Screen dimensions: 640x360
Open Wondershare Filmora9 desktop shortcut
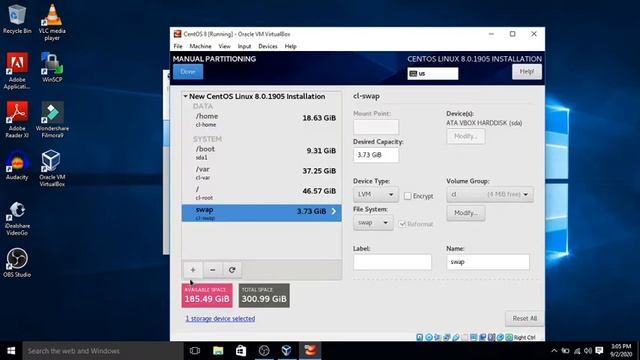tap(52, 120)
